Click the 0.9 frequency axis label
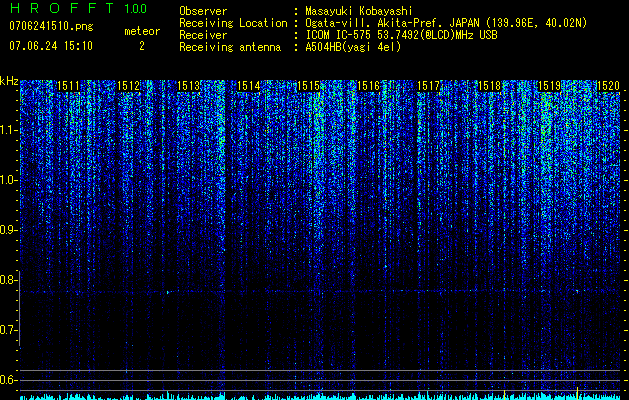629x400 pixels. pos(7,230)
